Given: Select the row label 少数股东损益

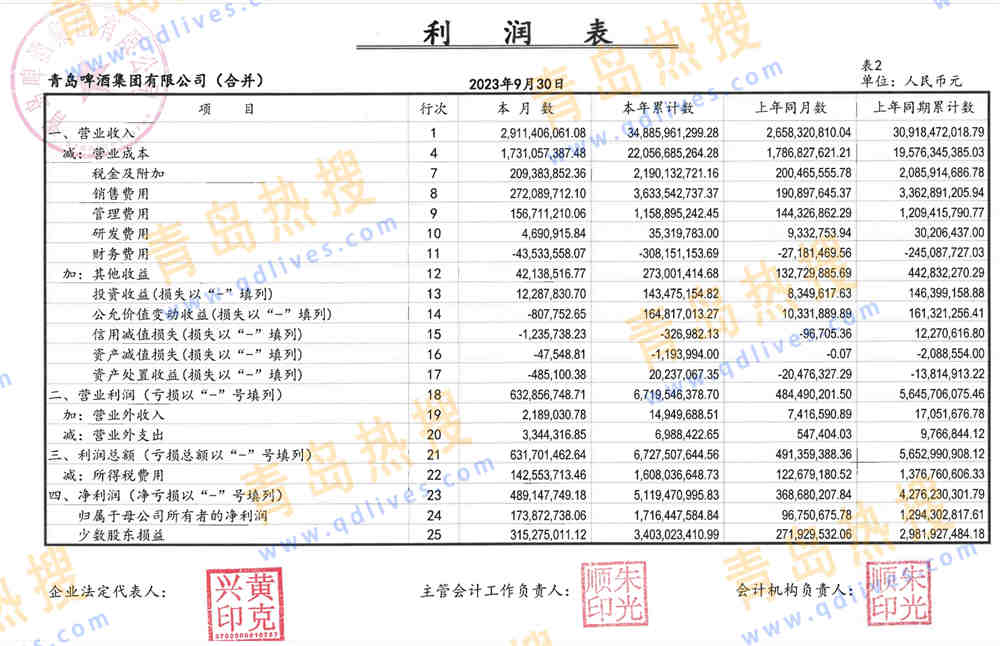Looking at the screenshot, I should click(x=121, y=534).
